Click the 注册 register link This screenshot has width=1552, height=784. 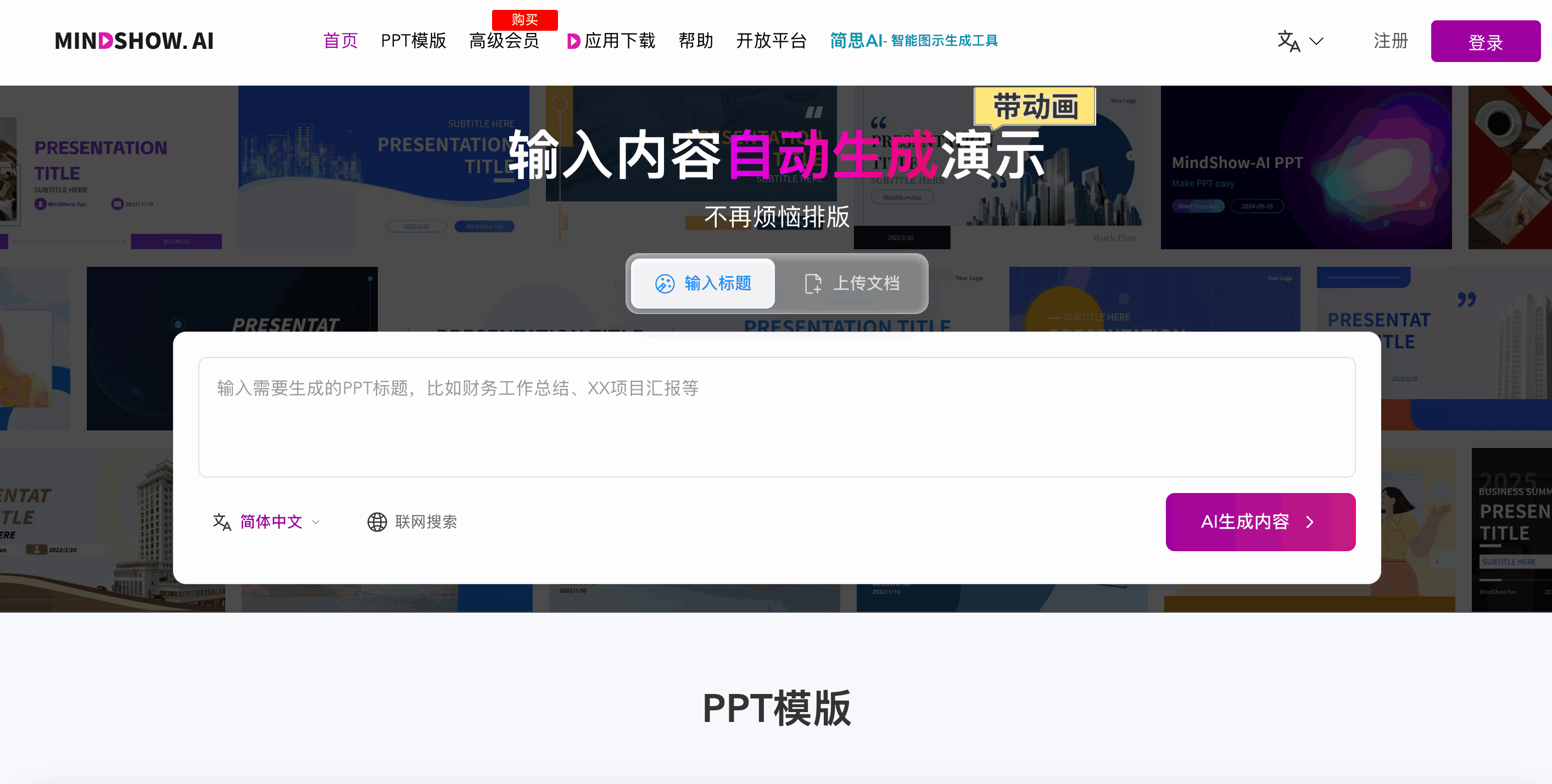[1391, 41]
